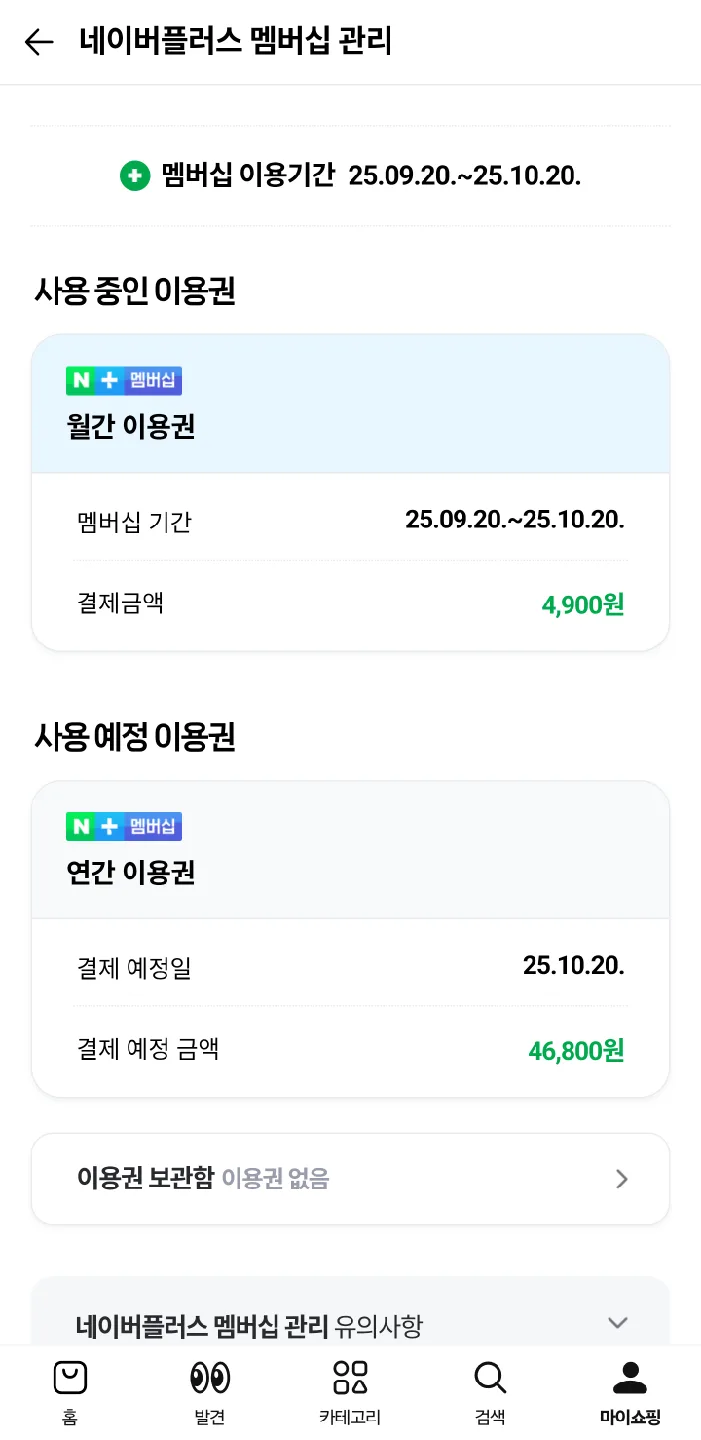701x1440 pixels.
Task: Tap the 결제 예정일 25.10.20. row
Action: pyautogui.click(x=350, y=966)
